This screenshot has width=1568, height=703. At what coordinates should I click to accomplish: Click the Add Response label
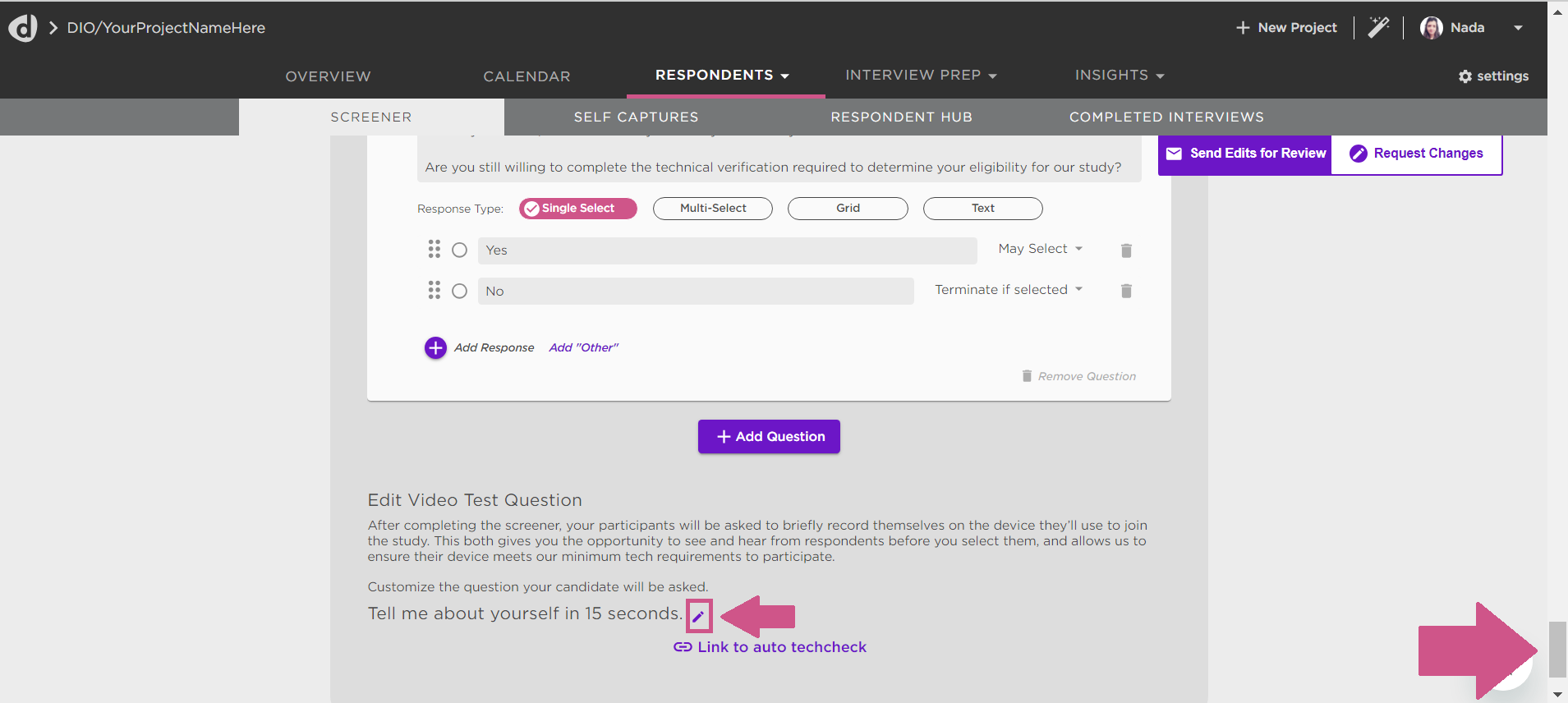(x=494, y=348)
